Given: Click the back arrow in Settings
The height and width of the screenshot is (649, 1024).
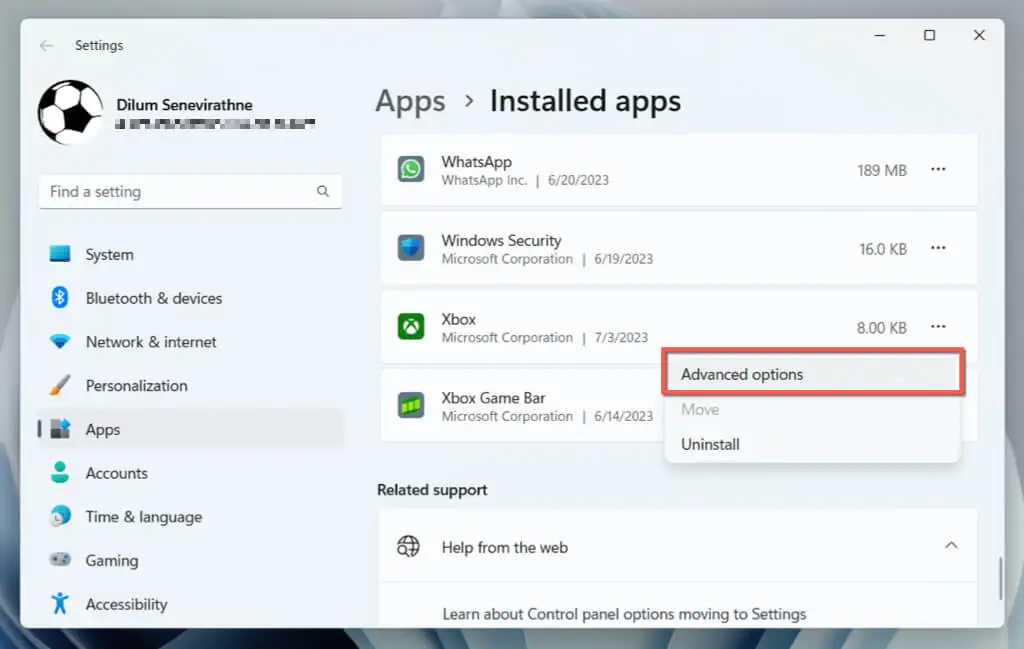Looking at the screenshot, I should (x=46, y=45).
